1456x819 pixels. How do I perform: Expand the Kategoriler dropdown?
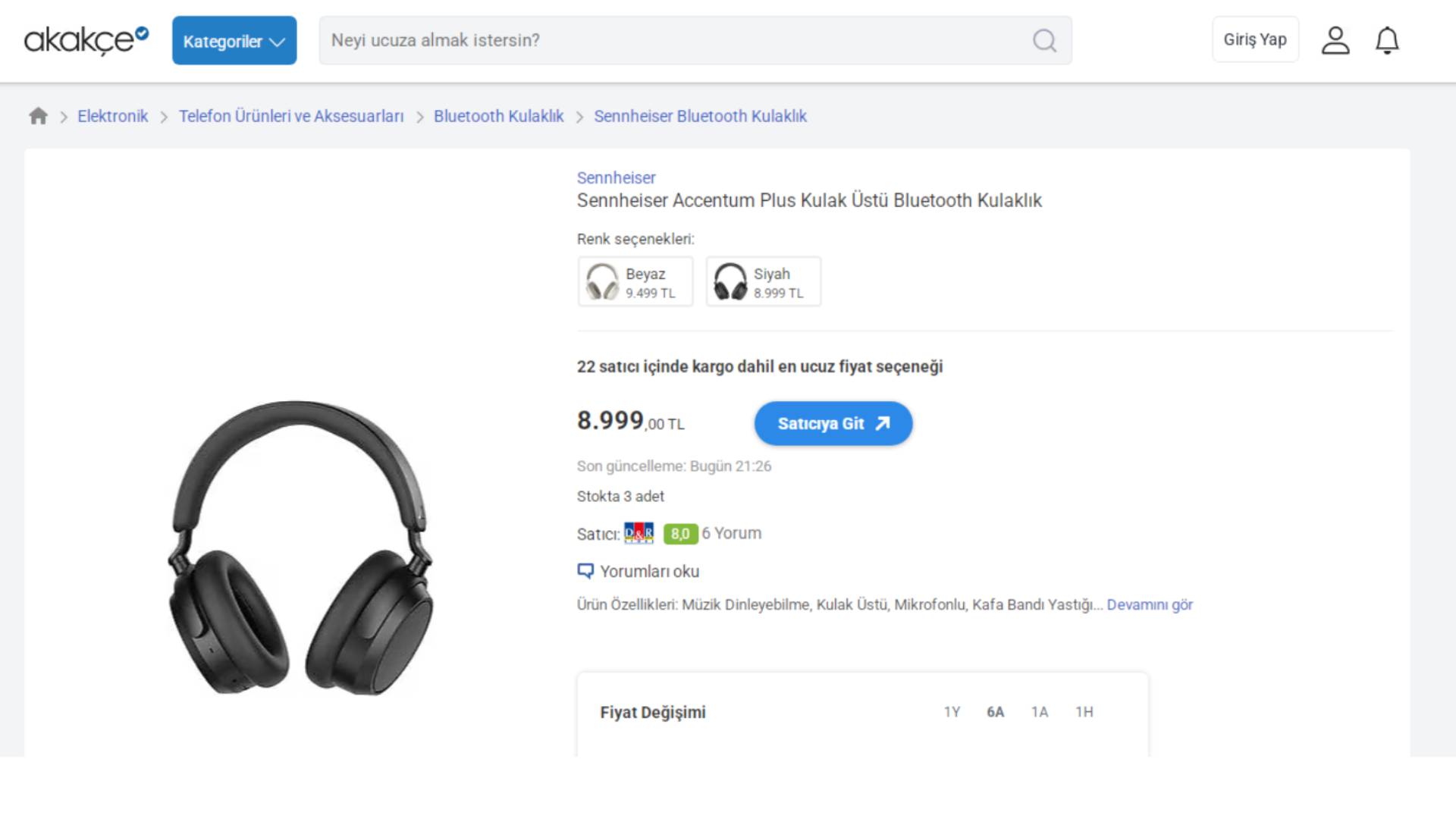234,41
